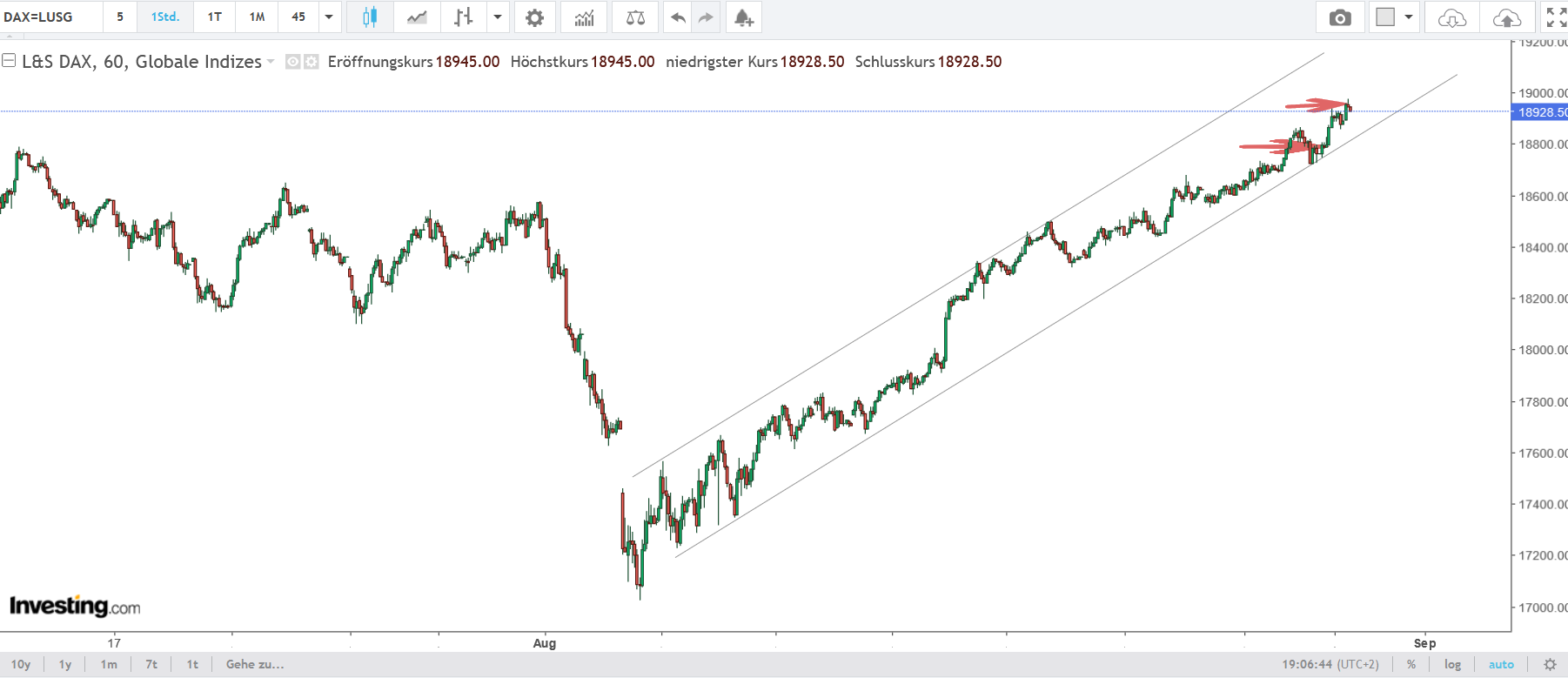Switch to the area chart style icon
Screen dimensions: 1568x678
(x=417, y=17)
